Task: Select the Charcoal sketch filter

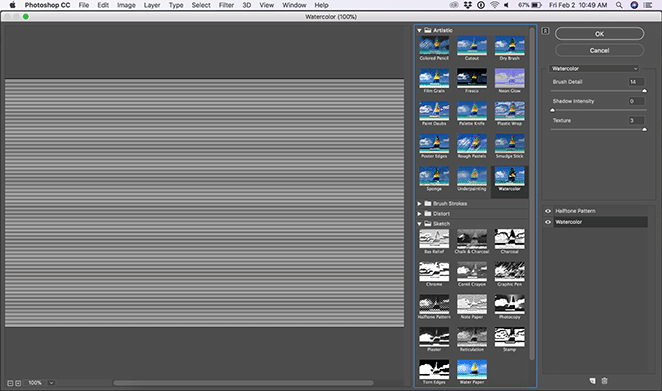Action: [x=510, y=239]
